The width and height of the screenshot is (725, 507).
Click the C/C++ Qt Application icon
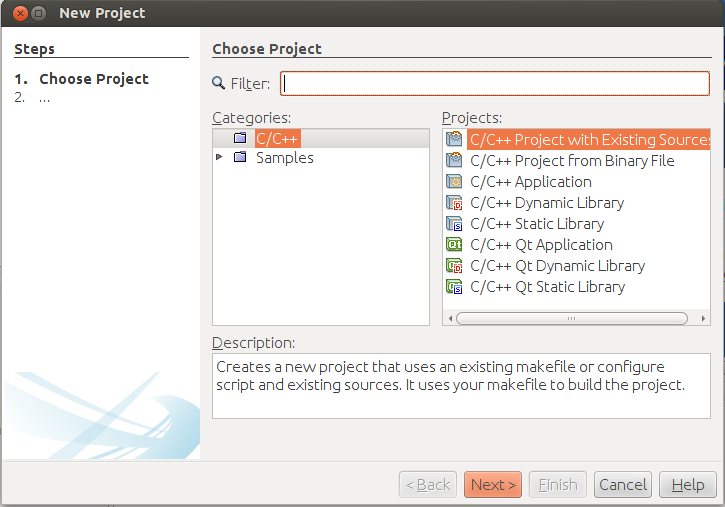(455, 245)
